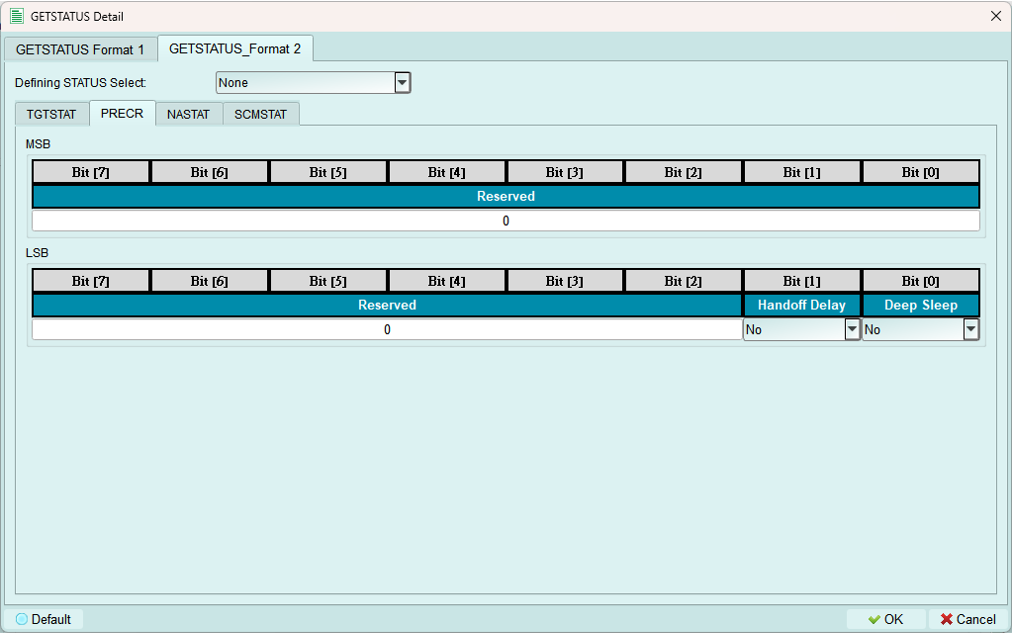Click the Deep Sleep header label
1012x633 pixels.
pos(921,305)
